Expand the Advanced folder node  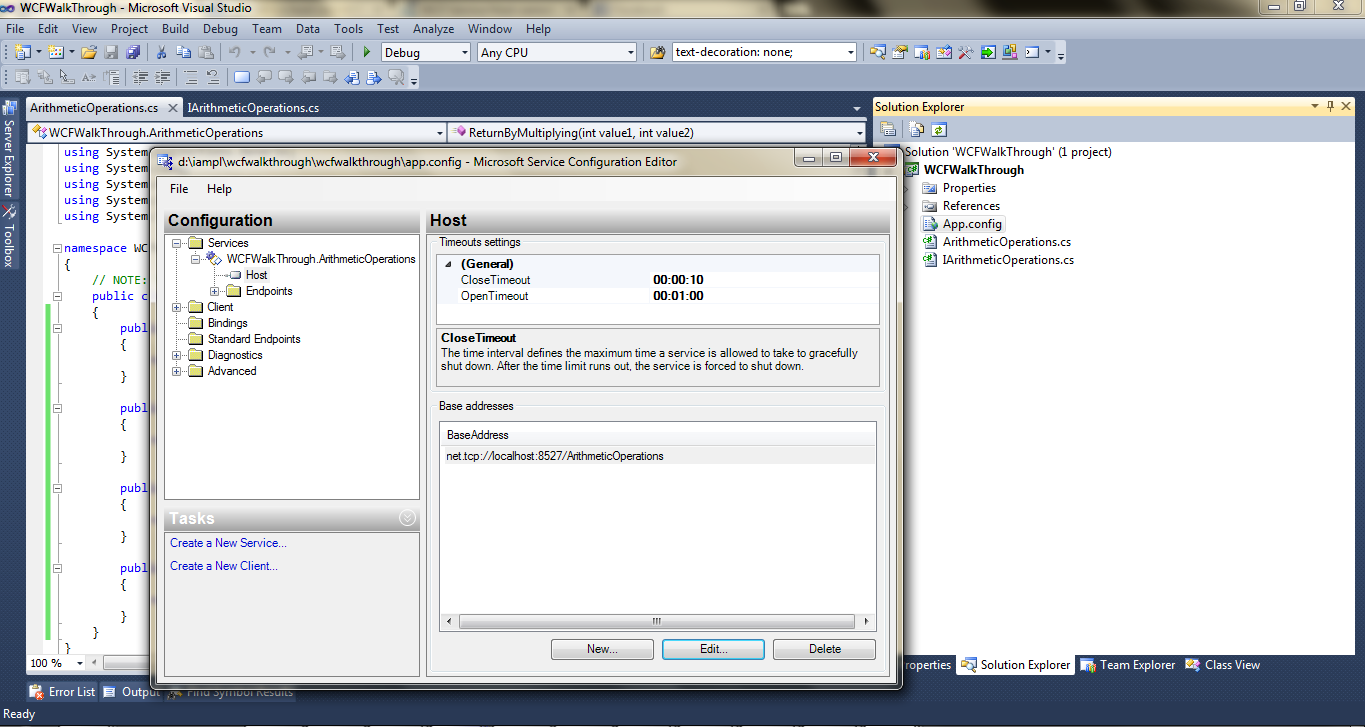(177, 371)
